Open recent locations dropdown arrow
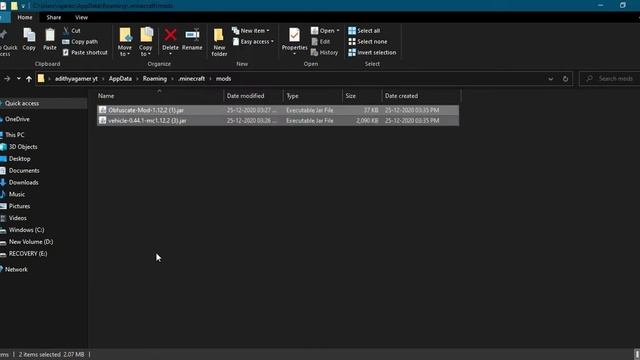 point(18,79)
